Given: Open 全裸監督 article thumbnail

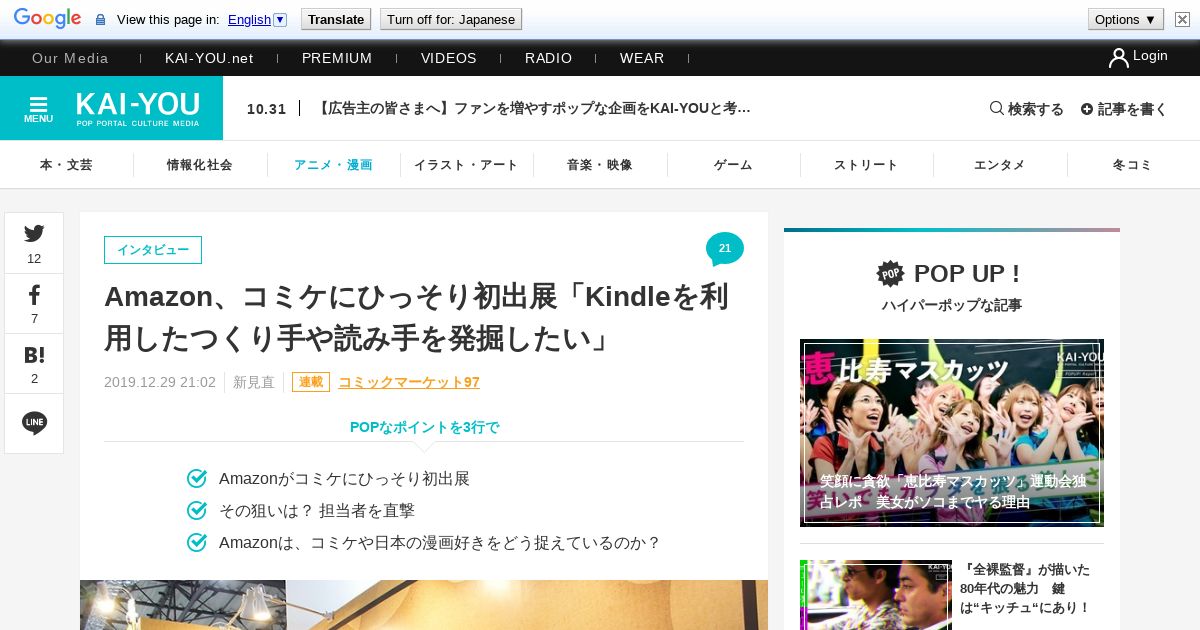Looking at the screenshot, I should tap(876, 595).
